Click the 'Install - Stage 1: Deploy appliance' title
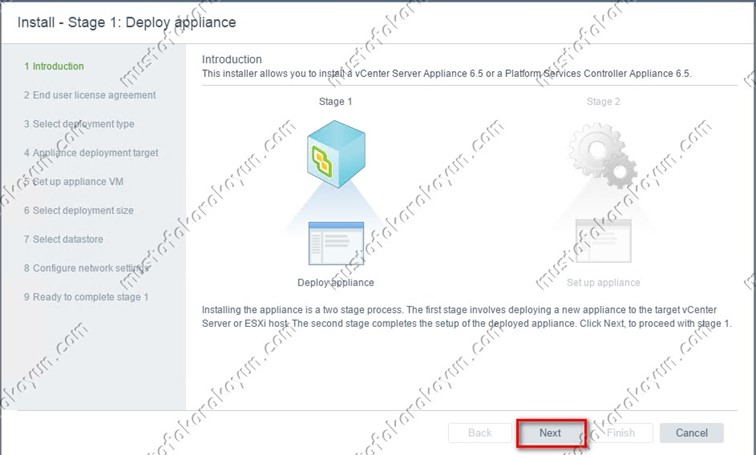 coord(127,22)
